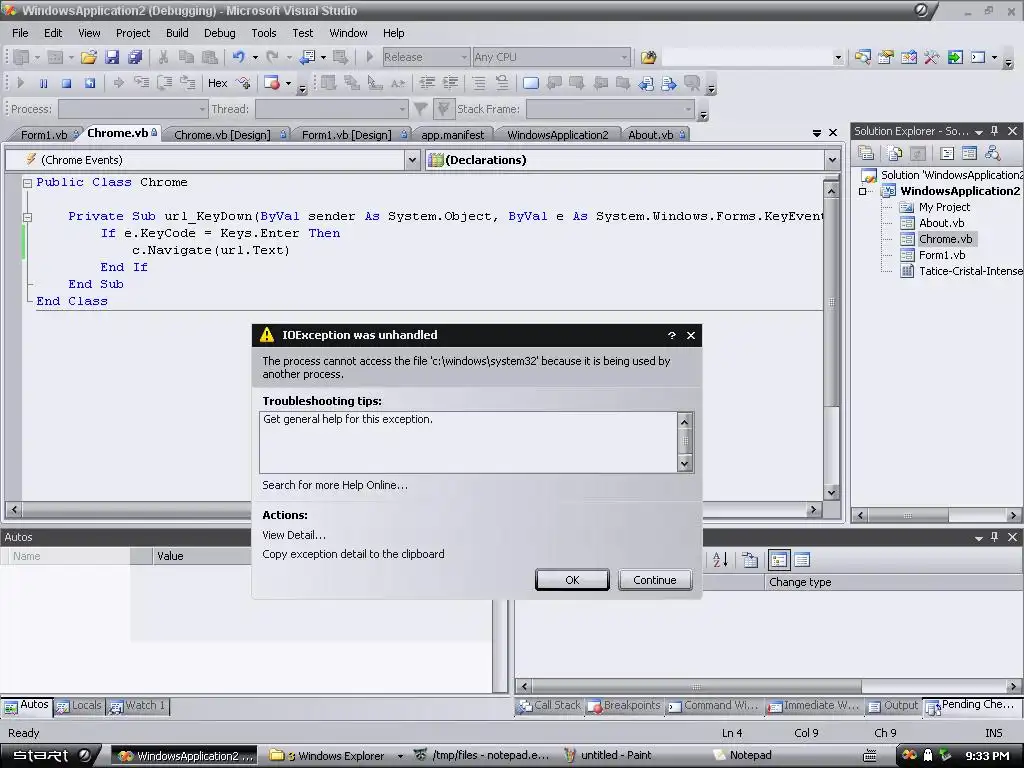This screenshot has width=1024, height=768.
Task: Click the View Detail... link
Action: [x=294, y=535]
